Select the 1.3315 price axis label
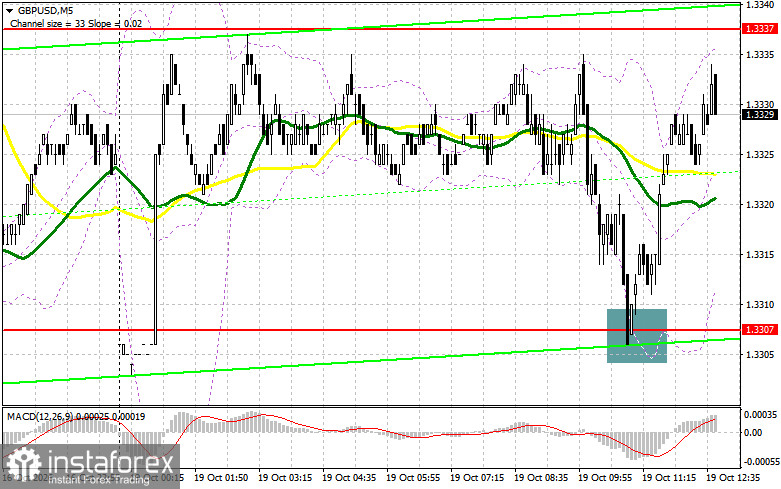This screenshot has height=489, width=781. (x=760, y=254)
